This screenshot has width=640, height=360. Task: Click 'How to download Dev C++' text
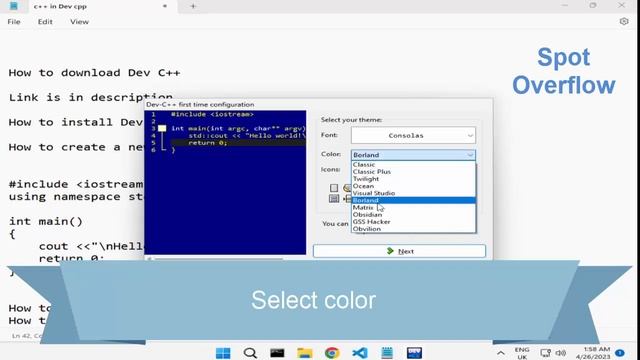(x=94, y=73)
